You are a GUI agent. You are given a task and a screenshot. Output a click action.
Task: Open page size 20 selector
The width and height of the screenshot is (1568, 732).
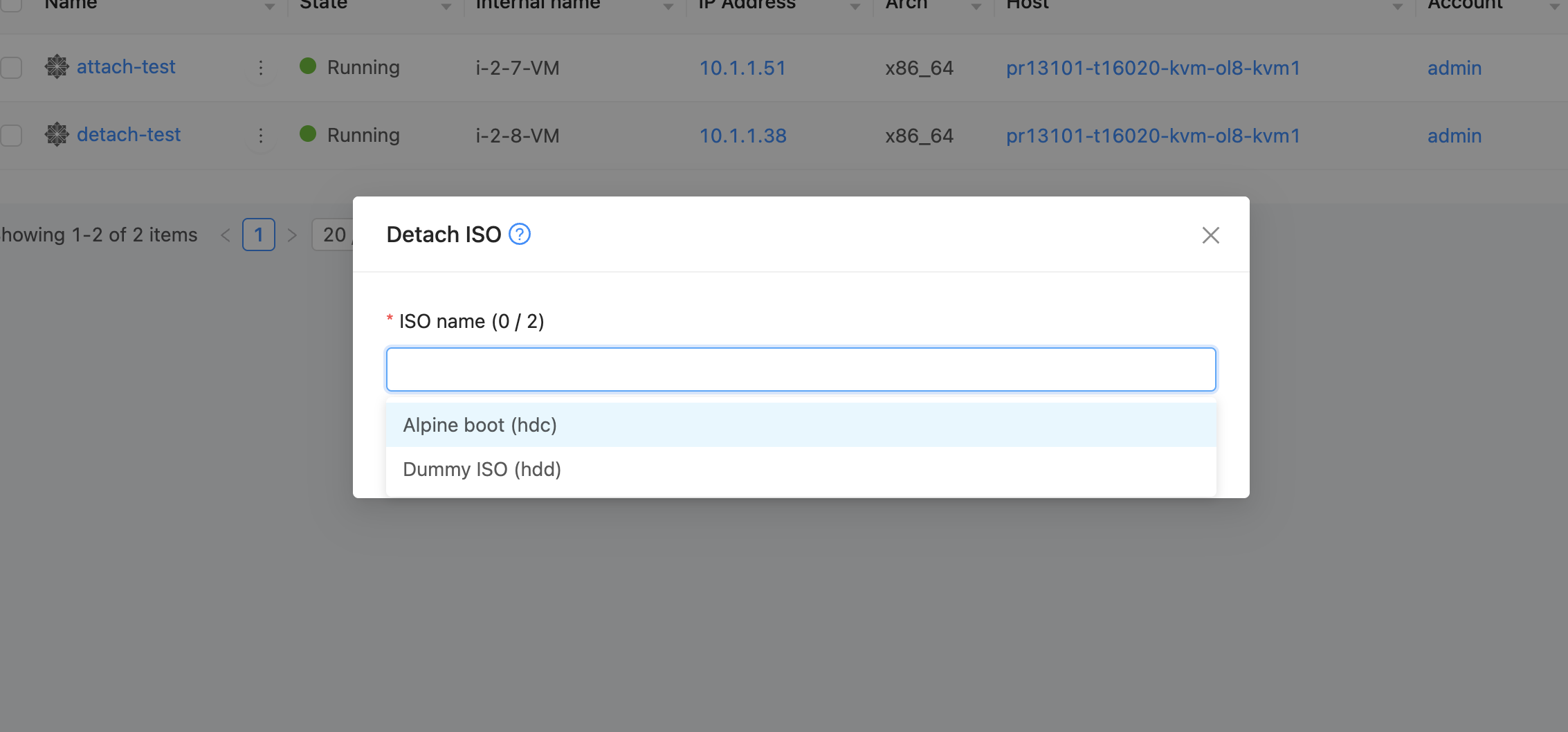click(333, 235)
